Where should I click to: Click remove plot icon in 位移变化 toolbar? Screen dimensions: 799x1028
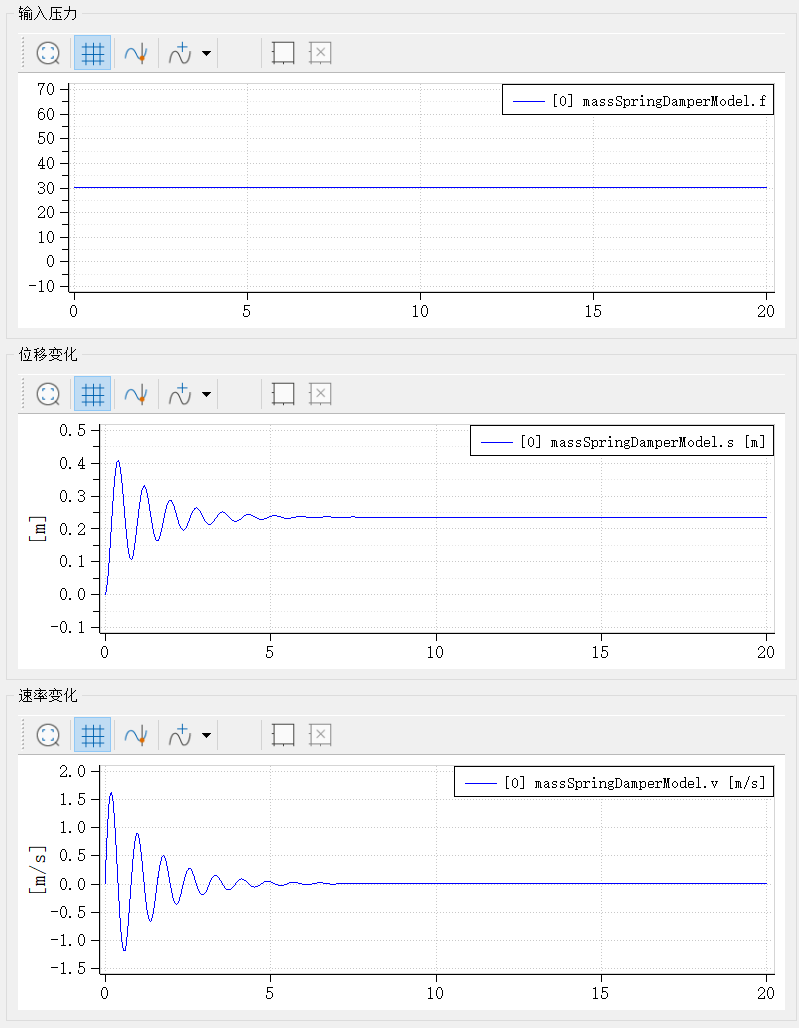[320, 394]
